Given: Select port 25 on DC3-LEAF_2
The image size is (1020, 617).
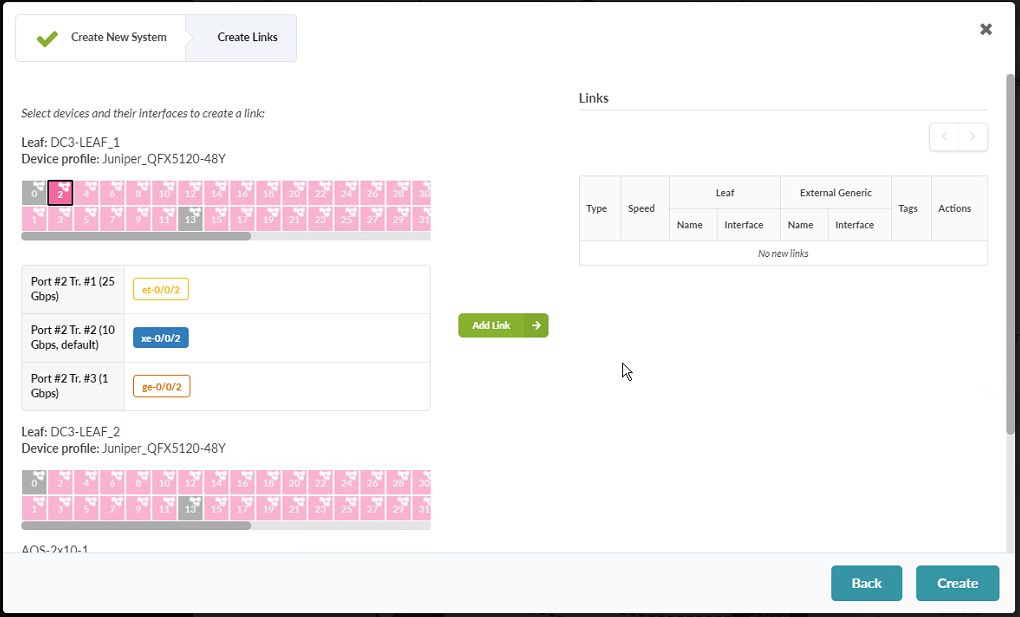Looking at the screenshot, I should (346, 508).
